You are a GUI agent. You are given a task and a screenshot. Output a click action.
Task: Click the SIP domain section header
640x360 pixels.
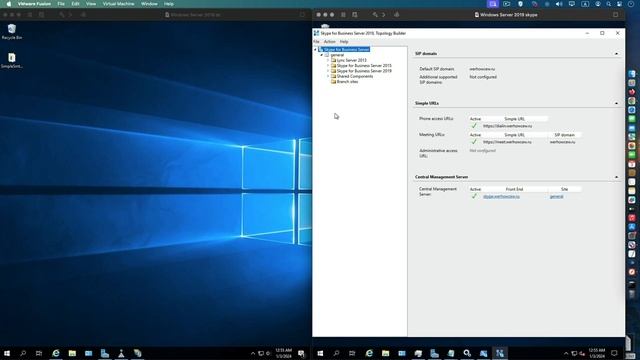[x=426, y=53]
